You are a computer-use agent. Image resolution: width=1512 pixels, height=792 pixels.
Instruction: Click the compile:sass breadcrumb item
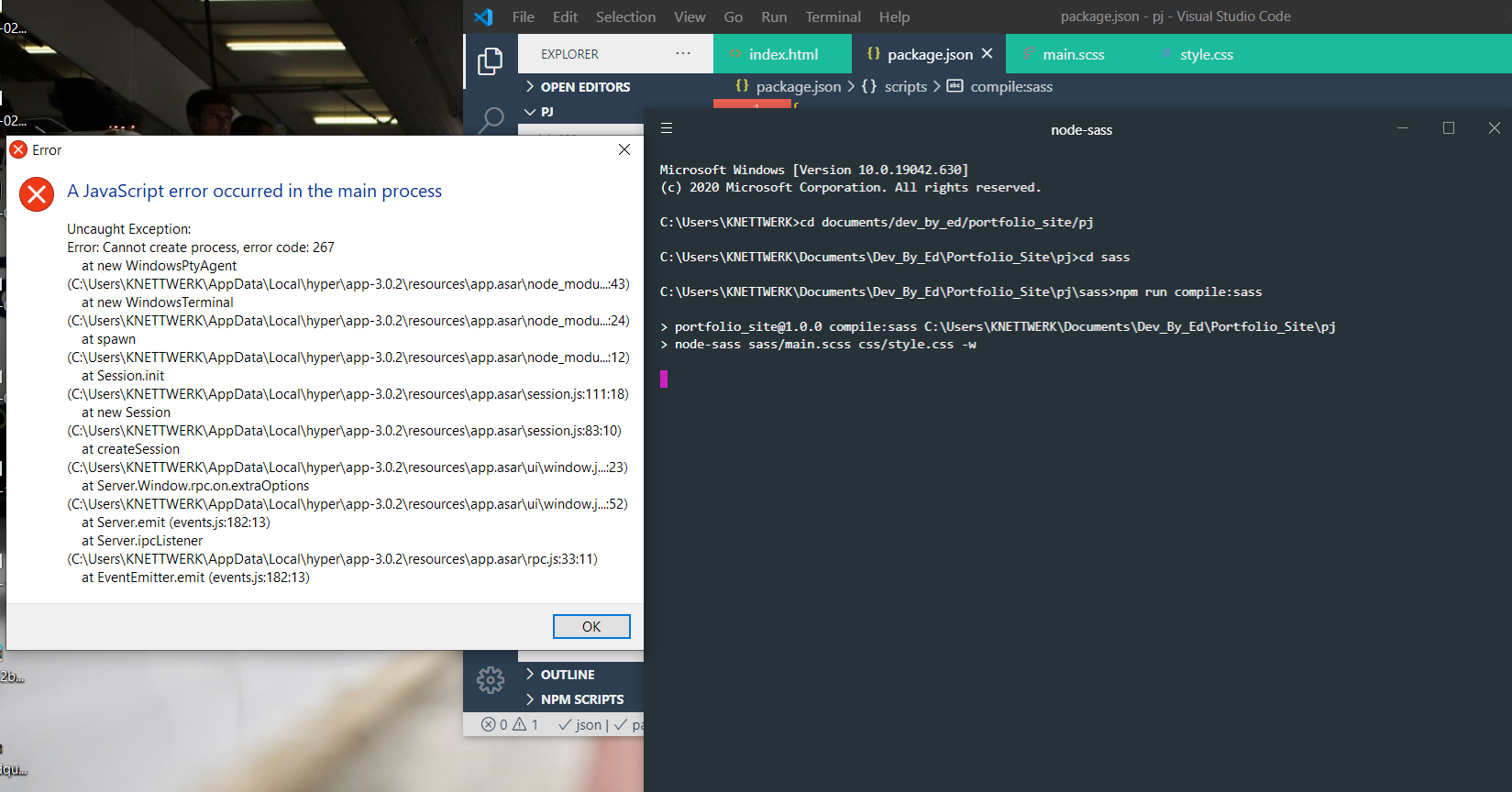1011,86
